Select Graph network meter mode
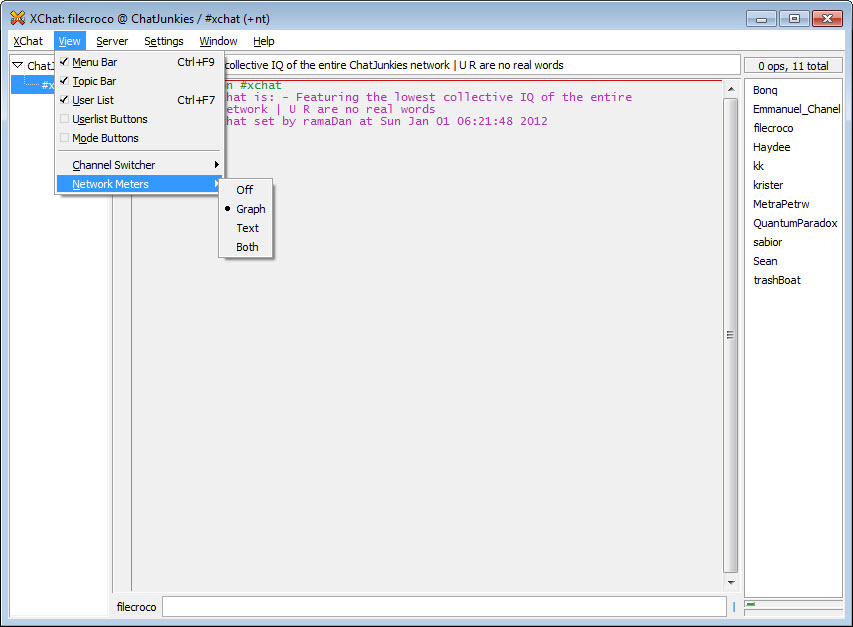The width and height of the screenshot is (853, 627). tap(245, 209)
